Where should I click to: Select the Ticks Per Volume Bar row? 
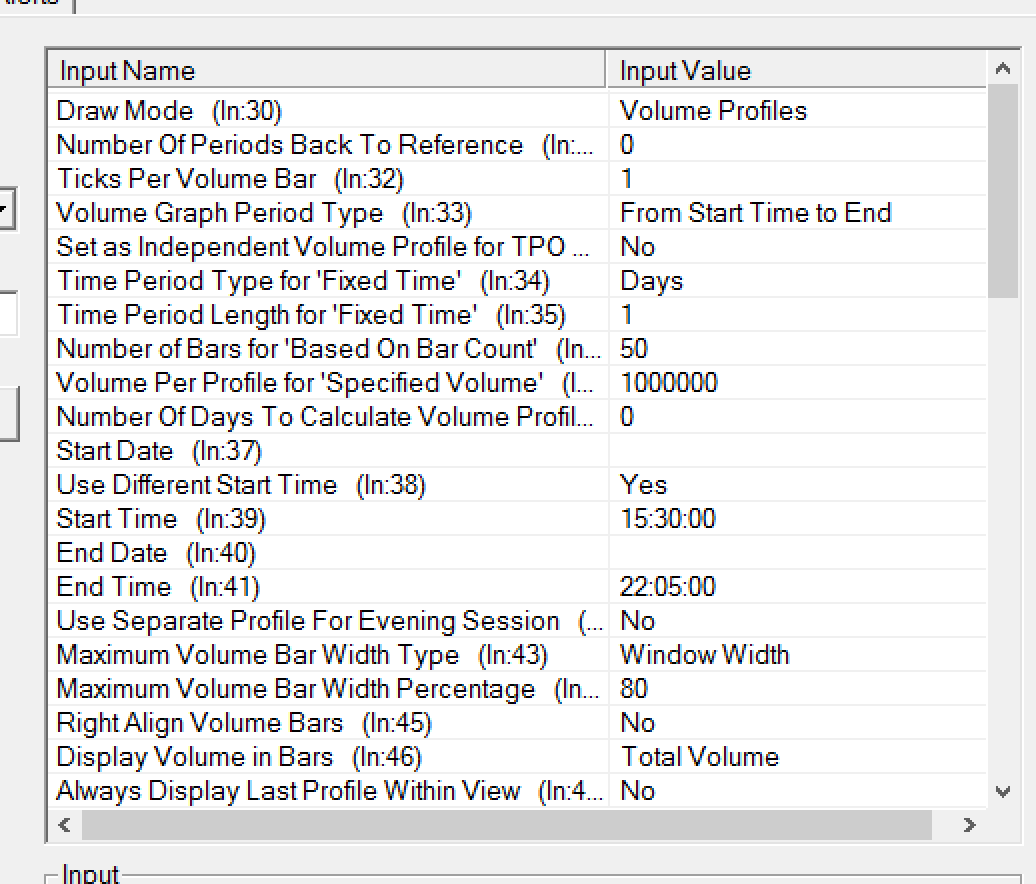point(230,179)
